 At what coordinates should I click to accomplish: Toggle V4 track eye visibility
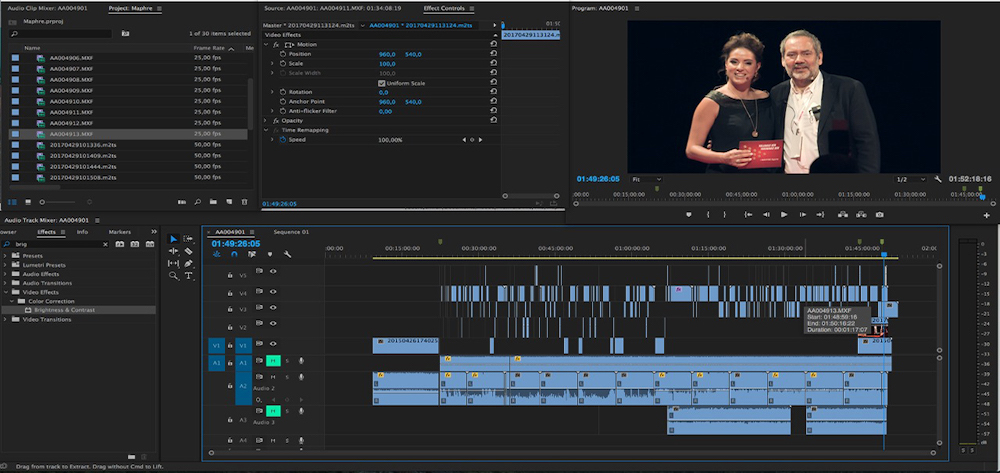(x=273, y=292)
